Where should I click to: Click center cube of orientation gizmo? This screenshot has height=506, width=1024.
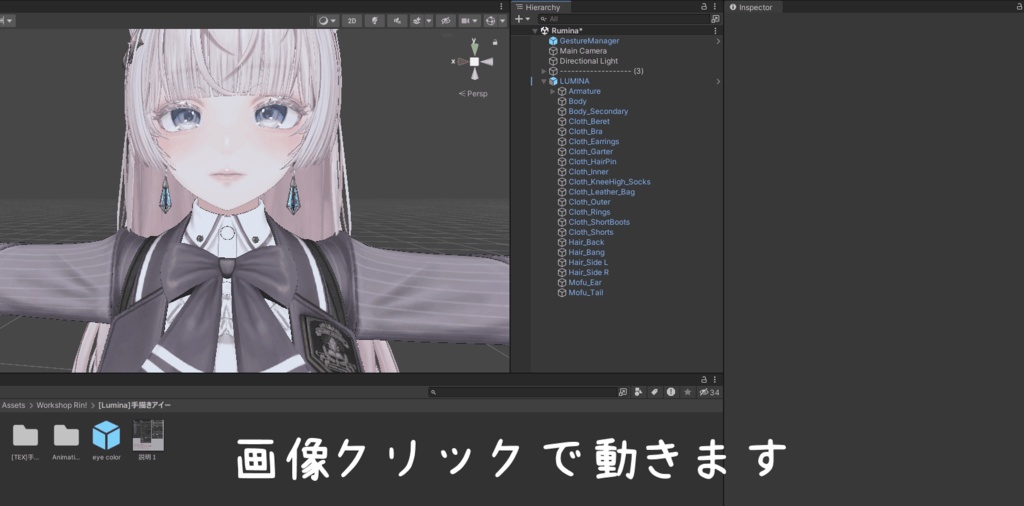pos(475,61)
